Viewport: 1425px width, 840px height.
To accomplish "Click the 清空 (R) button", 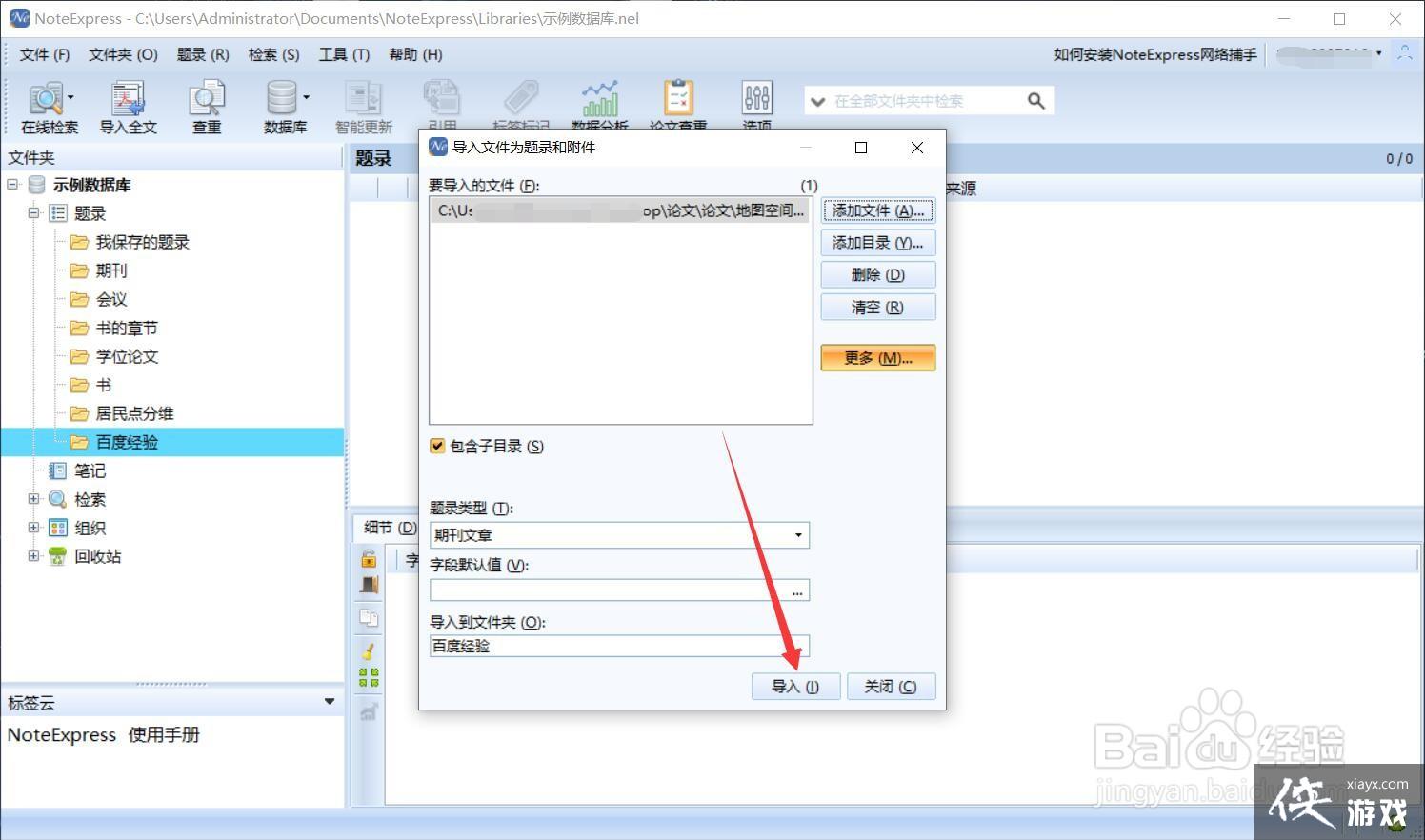I will point(878,308).
